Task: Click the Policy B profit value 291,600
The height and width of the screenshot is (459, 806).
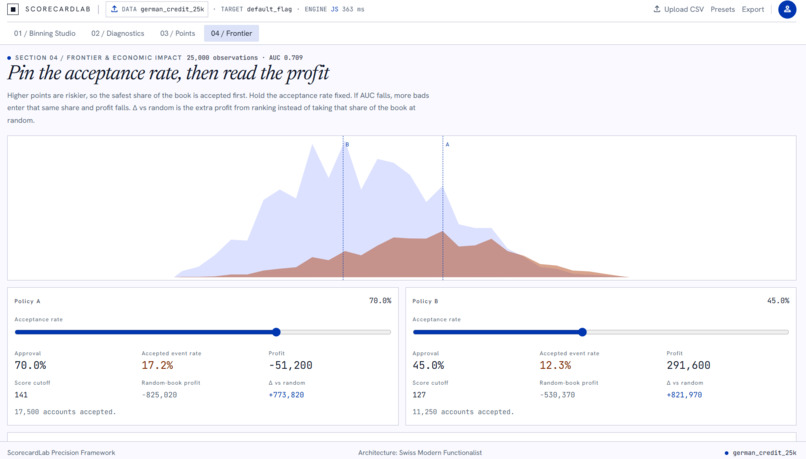Action: 688,365
